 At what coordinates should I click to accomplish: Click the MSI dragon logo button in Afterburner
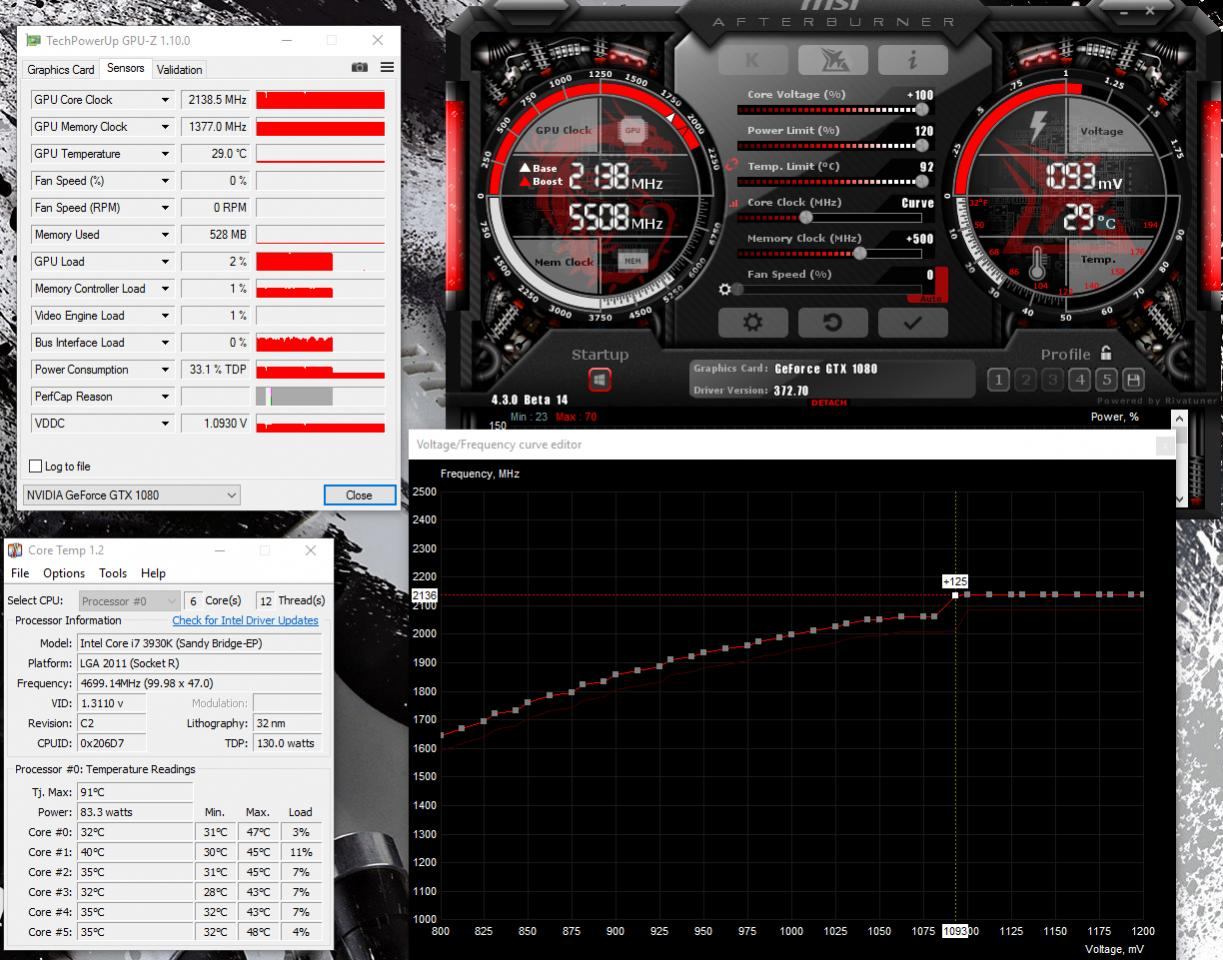832,60
